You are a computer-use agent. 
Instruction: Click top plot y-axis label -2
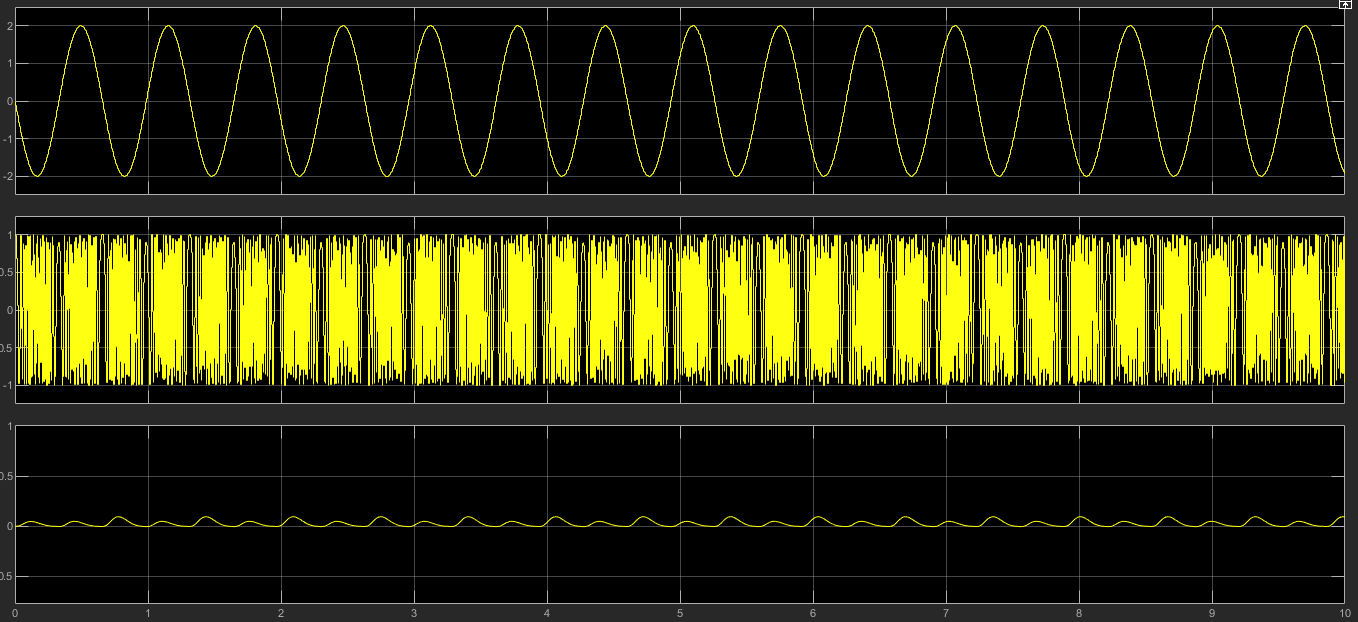(7, 176)
